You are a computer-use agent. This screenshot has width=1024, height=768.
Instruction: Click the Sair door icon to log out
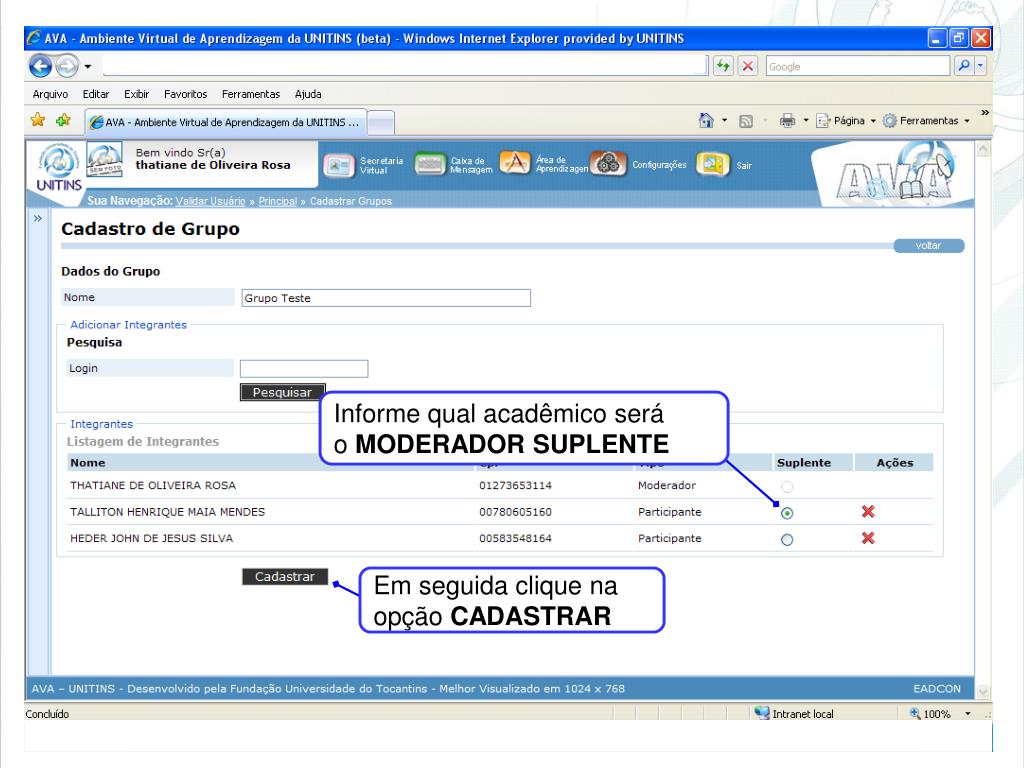712,164
